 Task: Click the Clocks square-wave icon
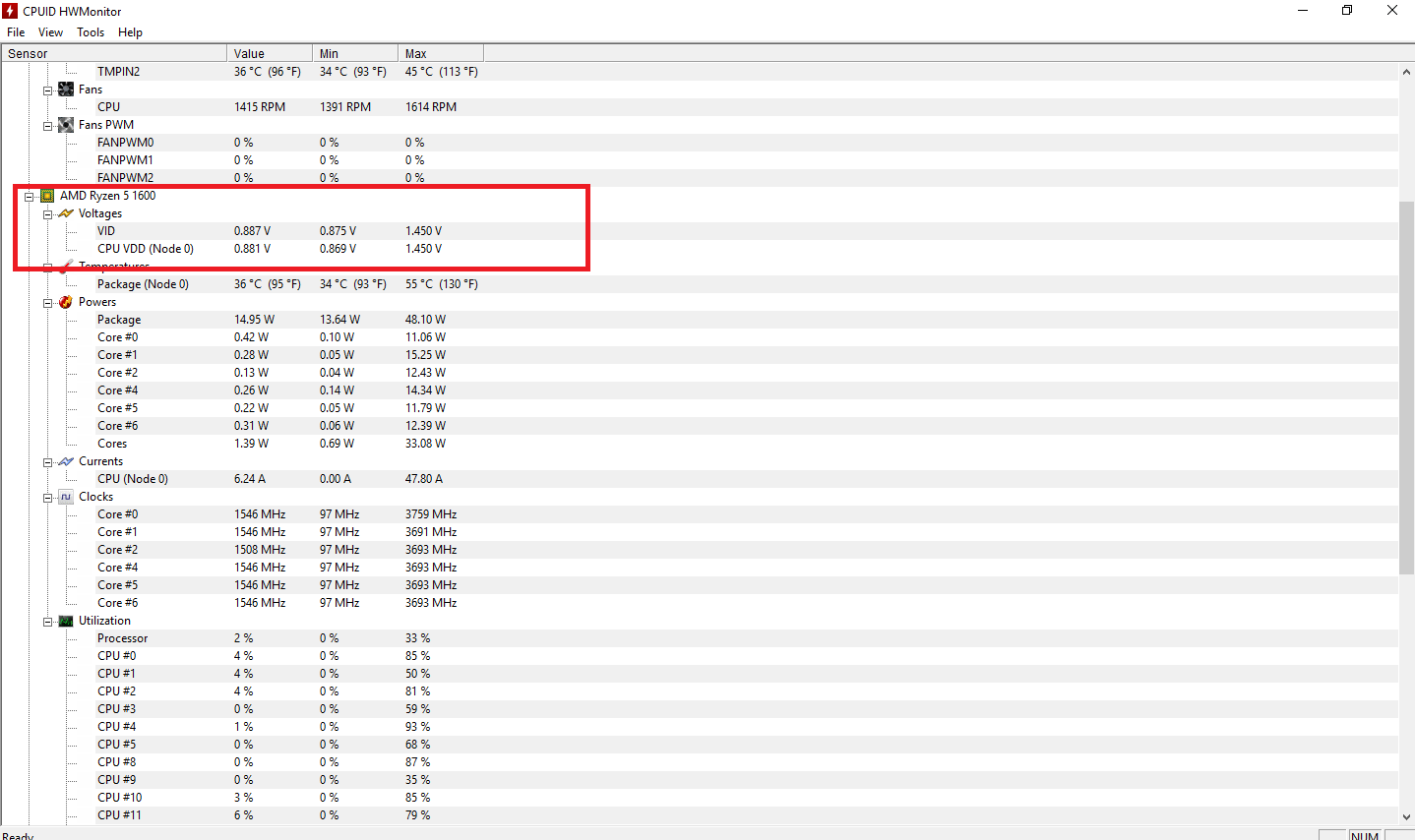coord(66,497)
